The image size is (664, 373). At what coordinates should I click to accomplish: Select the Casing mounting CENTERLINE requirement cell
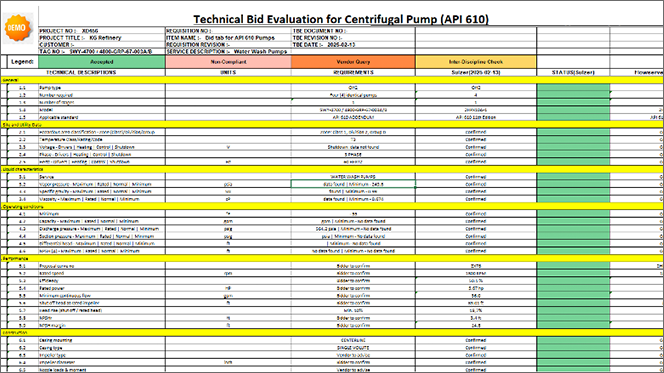tap(353, 340)
